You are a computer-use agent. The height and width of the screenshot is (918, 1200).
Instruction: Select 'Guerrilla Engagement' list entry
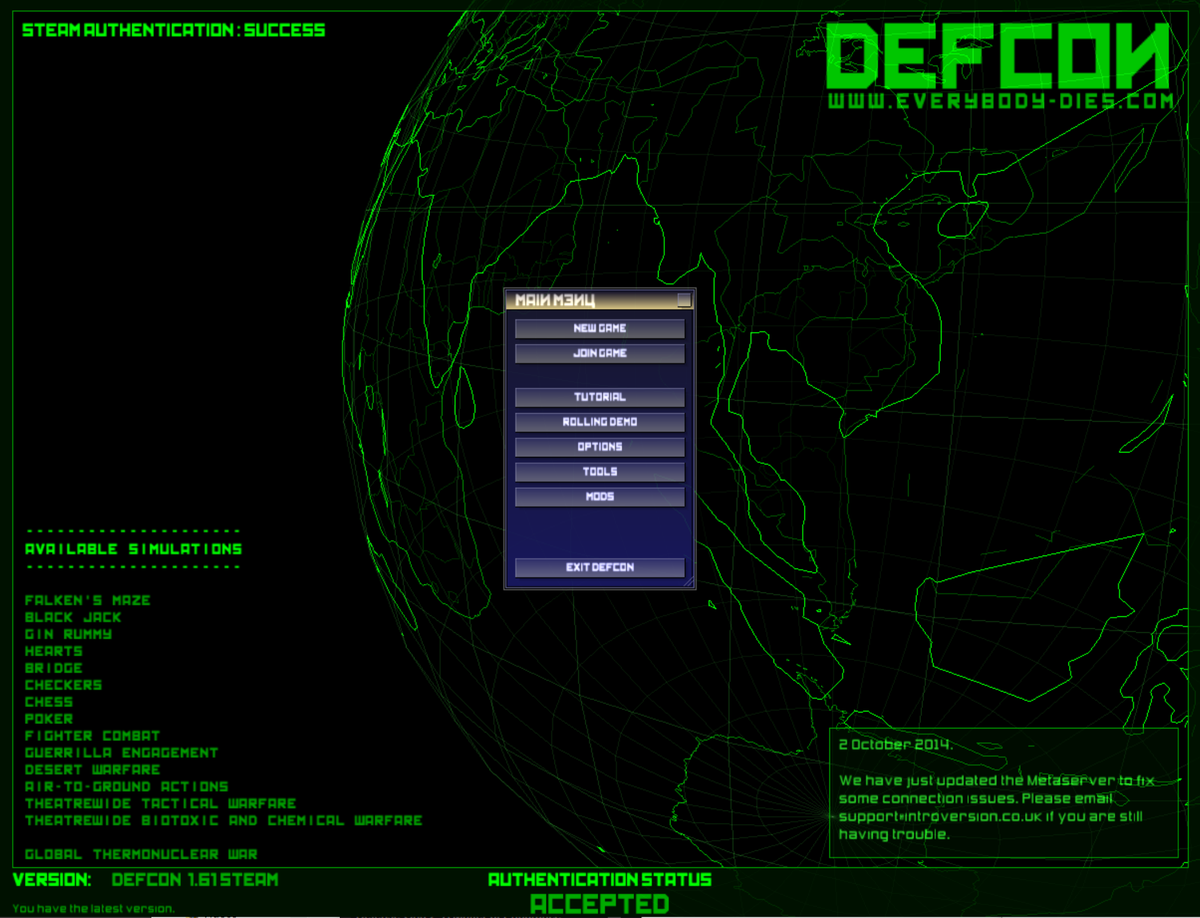[x=122, y=753]
